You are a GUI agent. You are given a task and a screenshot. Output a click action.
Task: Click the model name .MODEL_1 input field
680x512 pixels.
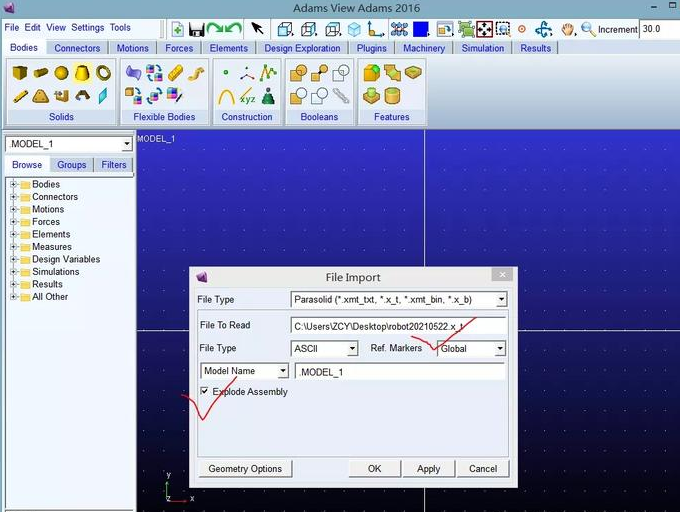pos(400,372)
